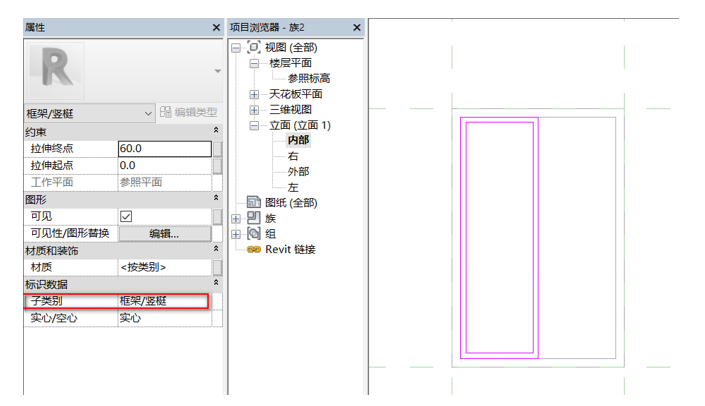Screen dimensions: 705x406
Task: Click the 图纸 (全部) sheets icon
Action: (254, 202)
